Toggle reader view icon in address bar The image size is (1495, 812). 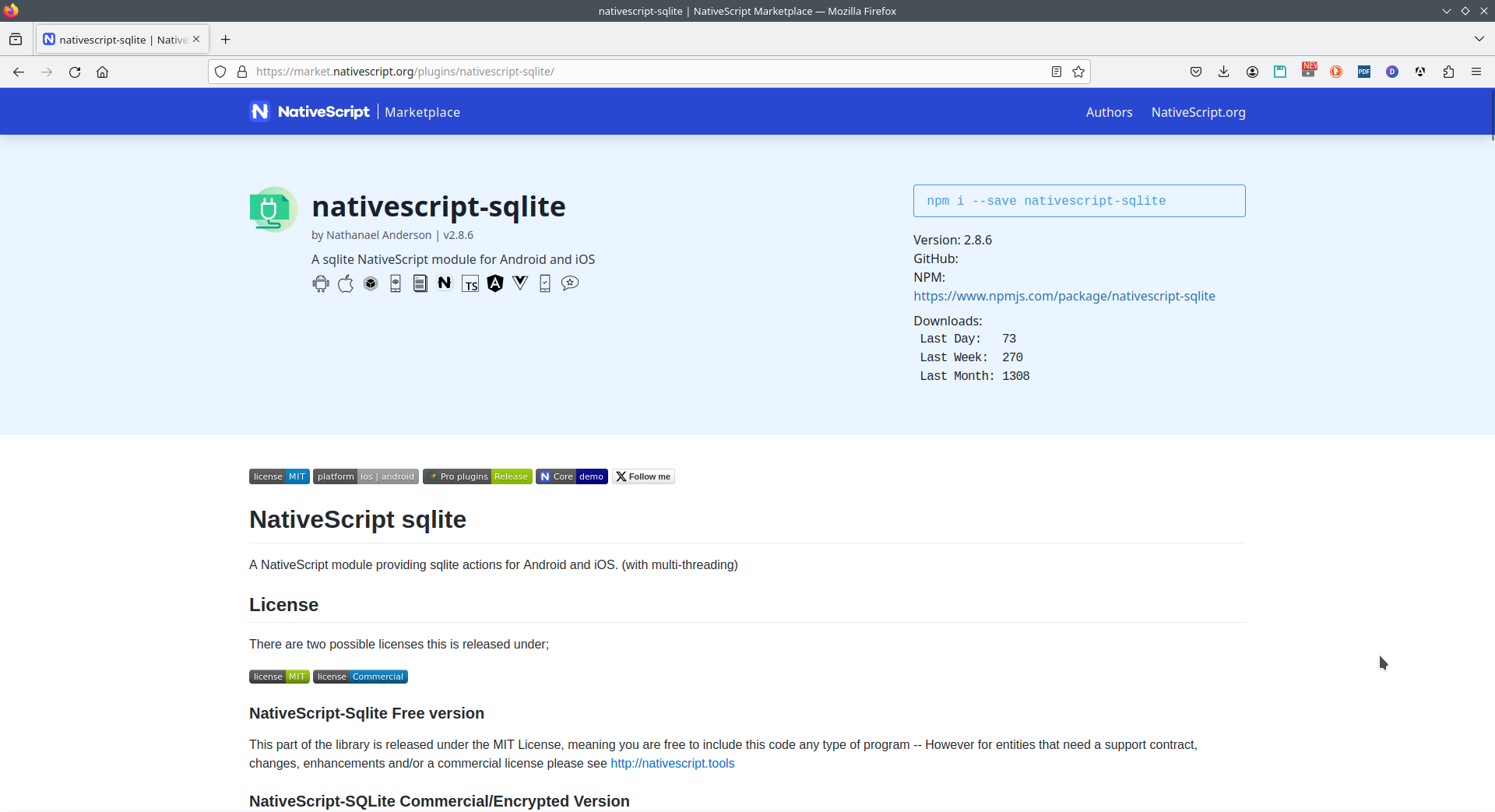(x=1057, y=72)
